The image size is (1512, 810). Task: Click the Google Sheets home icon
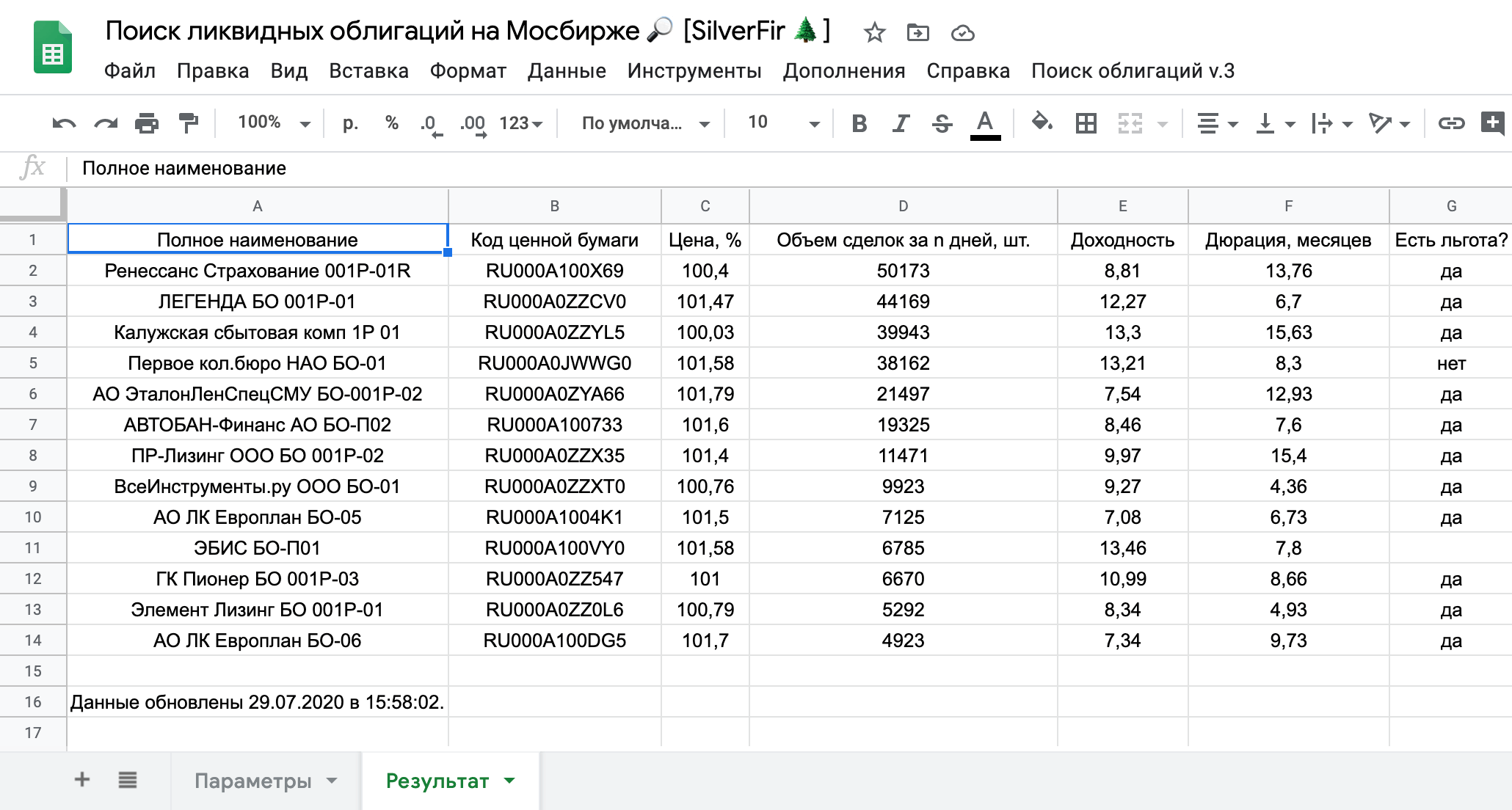pyautogui.click(x=53, y=48)
